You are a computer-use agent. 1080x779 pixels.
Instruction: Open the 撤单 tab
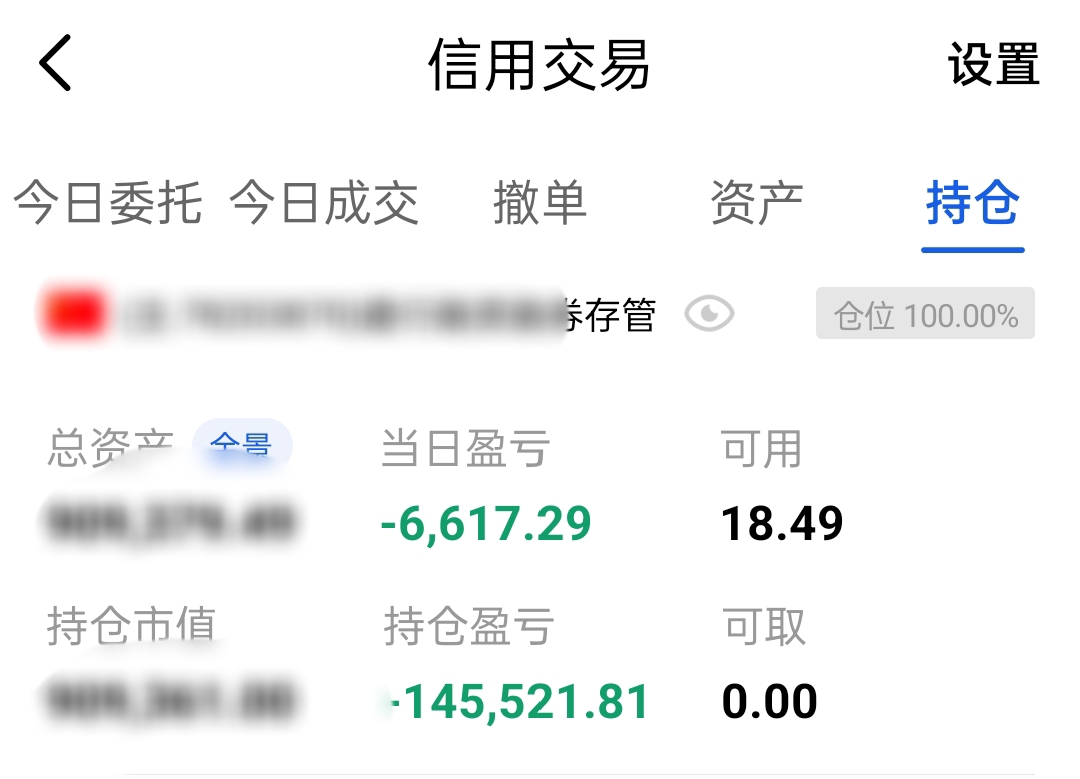click(x=540, y=202)
